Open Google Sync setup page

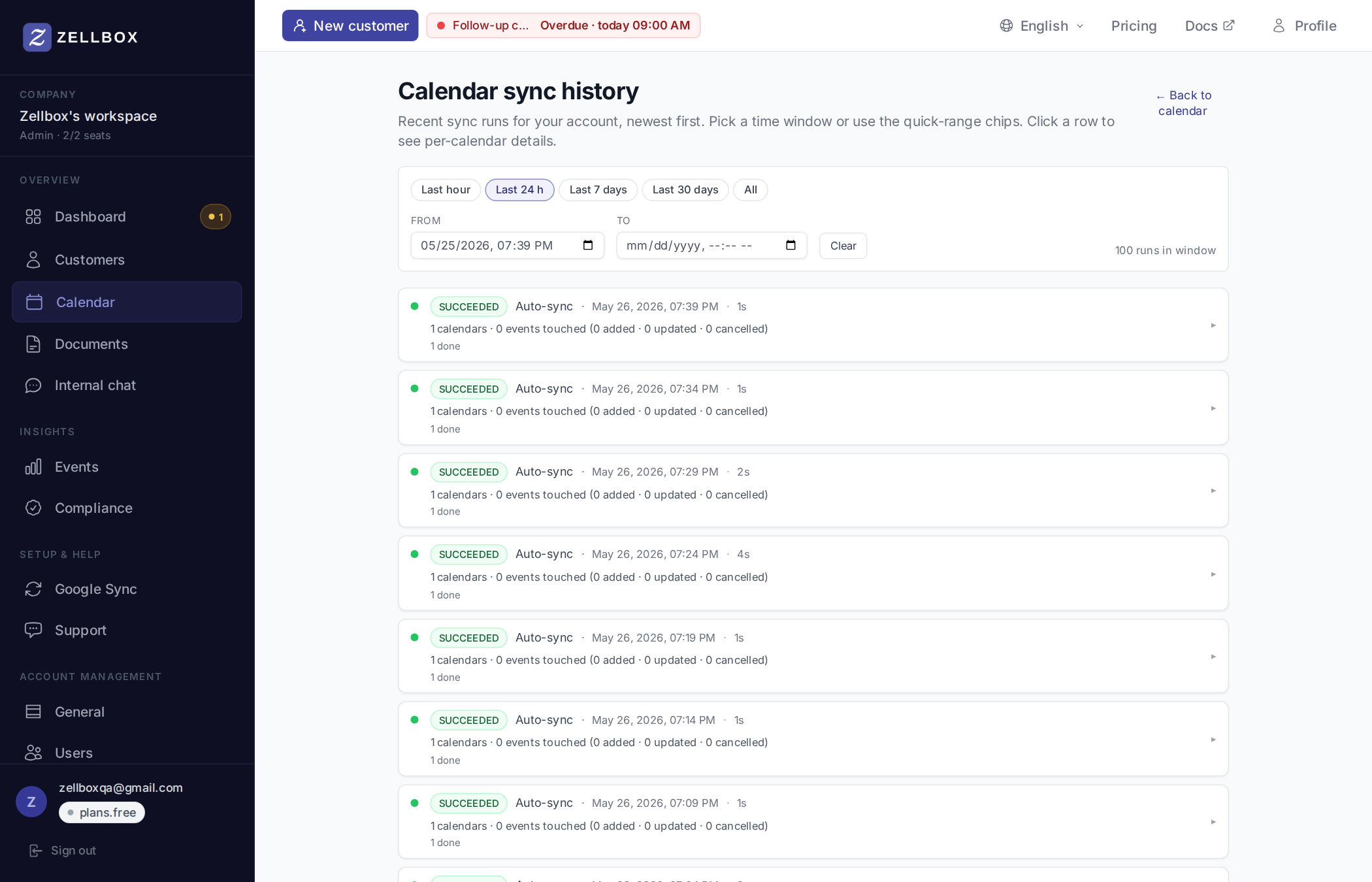[127, 589]
